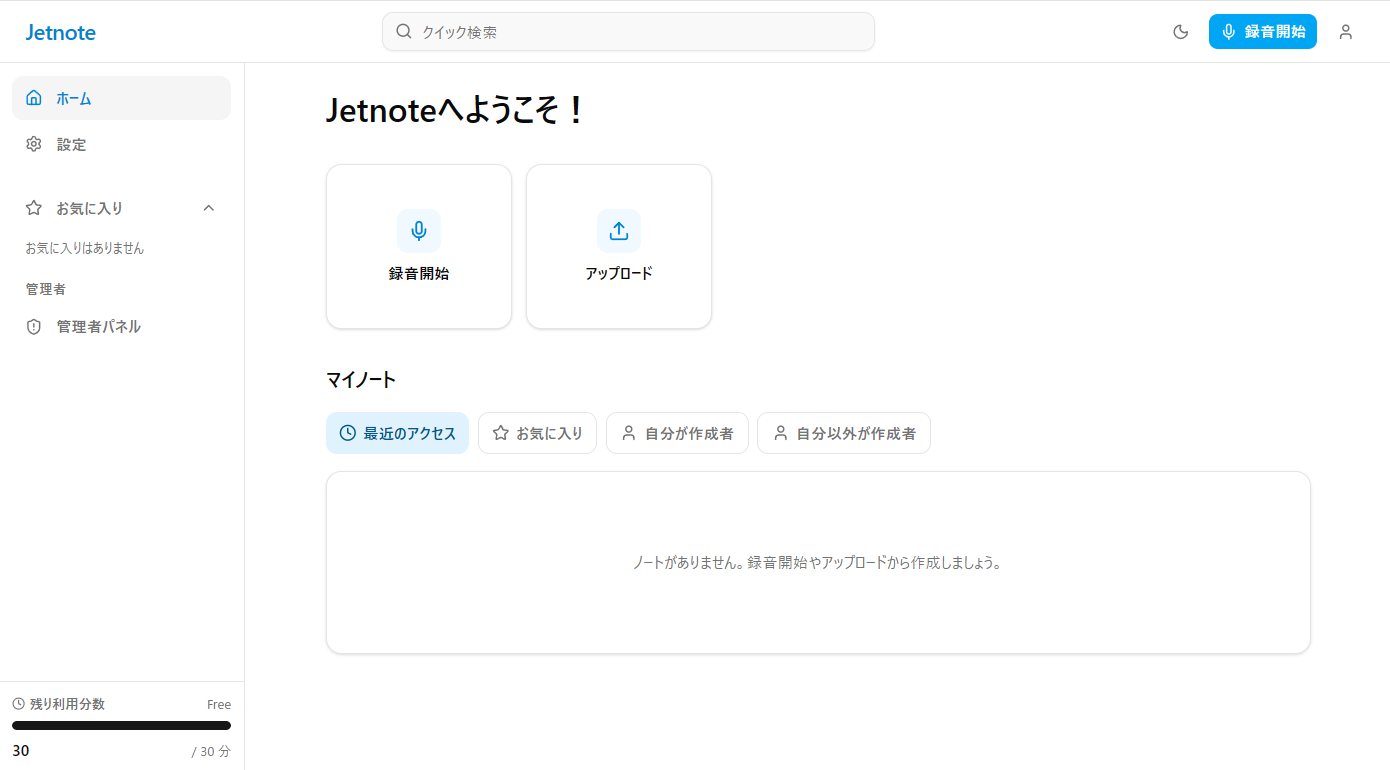The image size is (1390, 770).
Task: Switch to the 最近のアクセス tab
Action: click(x=397, y=432)
